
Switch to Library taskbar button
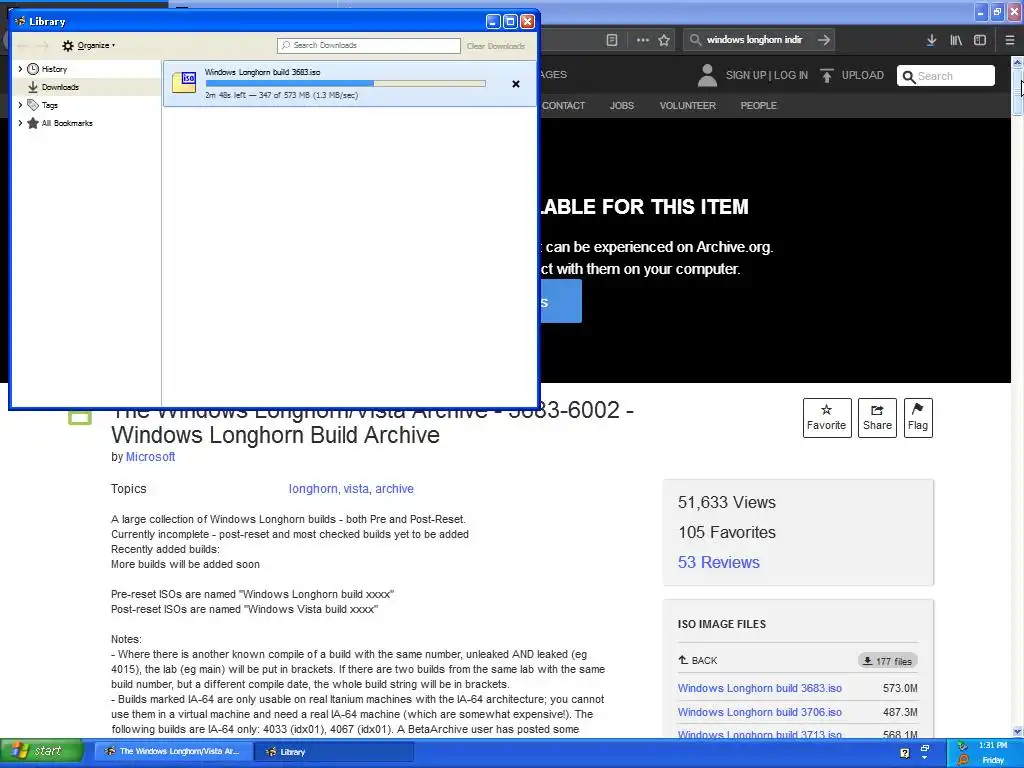point(333,752)
